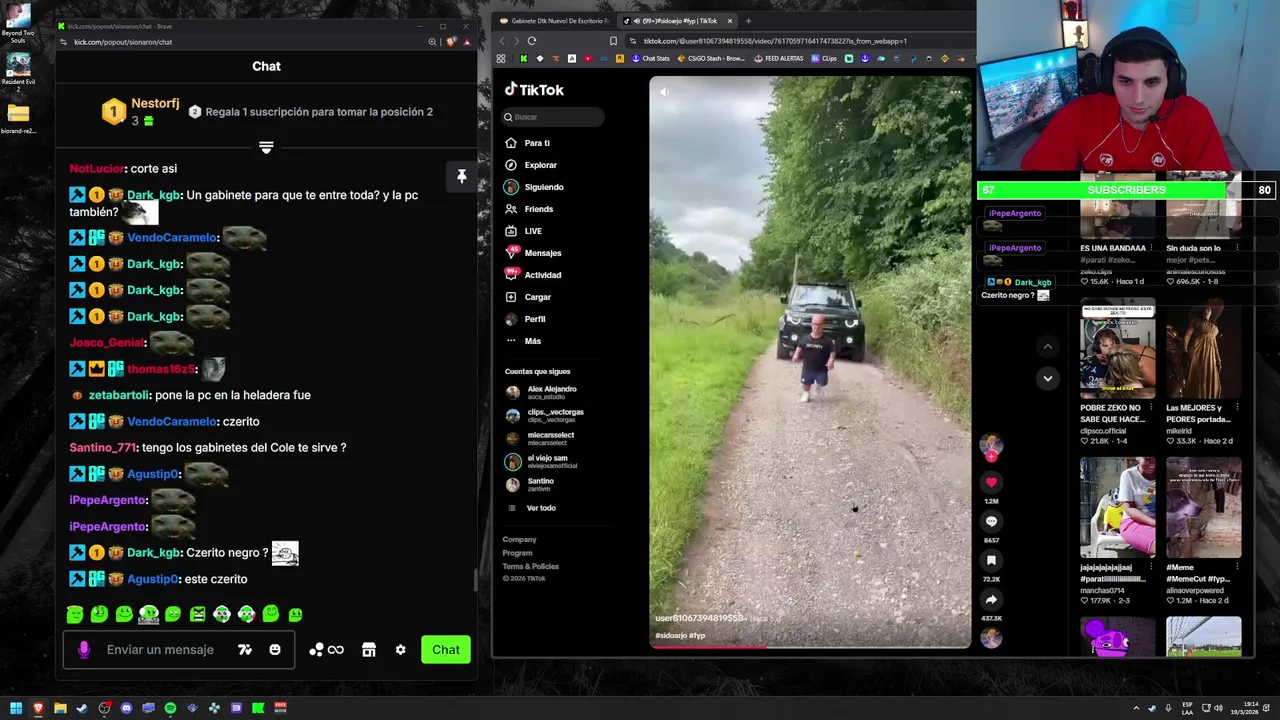Open video comments bubble icon
1280x720 pixels.
click(x=991, y=521)
